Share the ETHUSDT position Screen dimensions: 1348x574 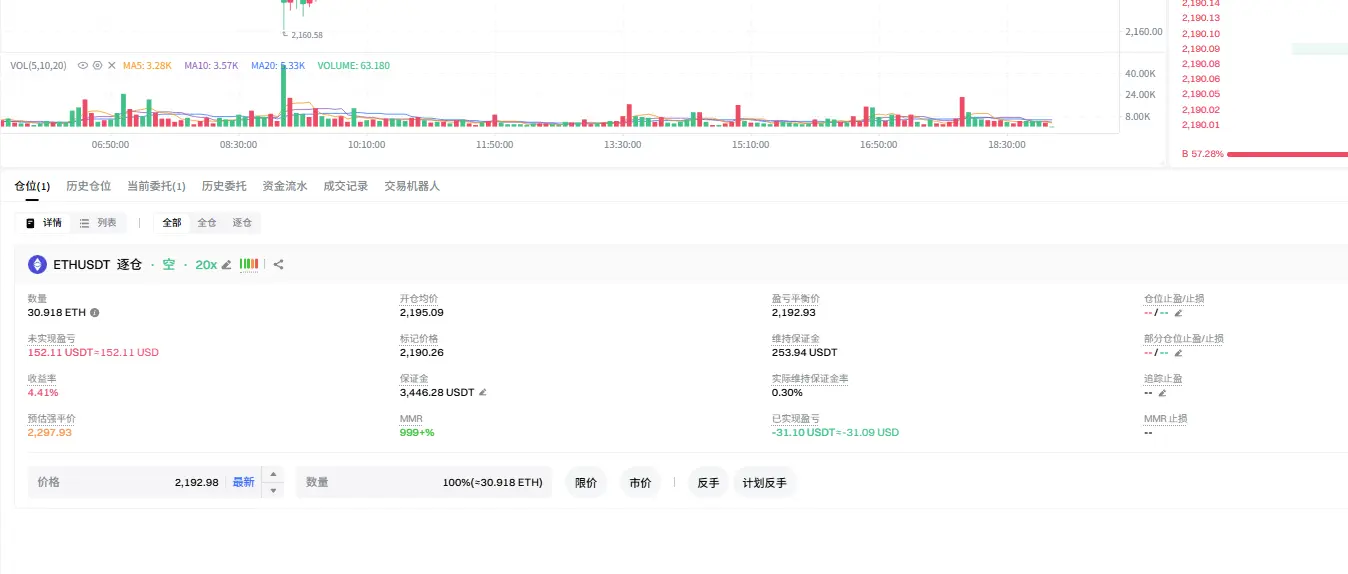pos(279,265)
